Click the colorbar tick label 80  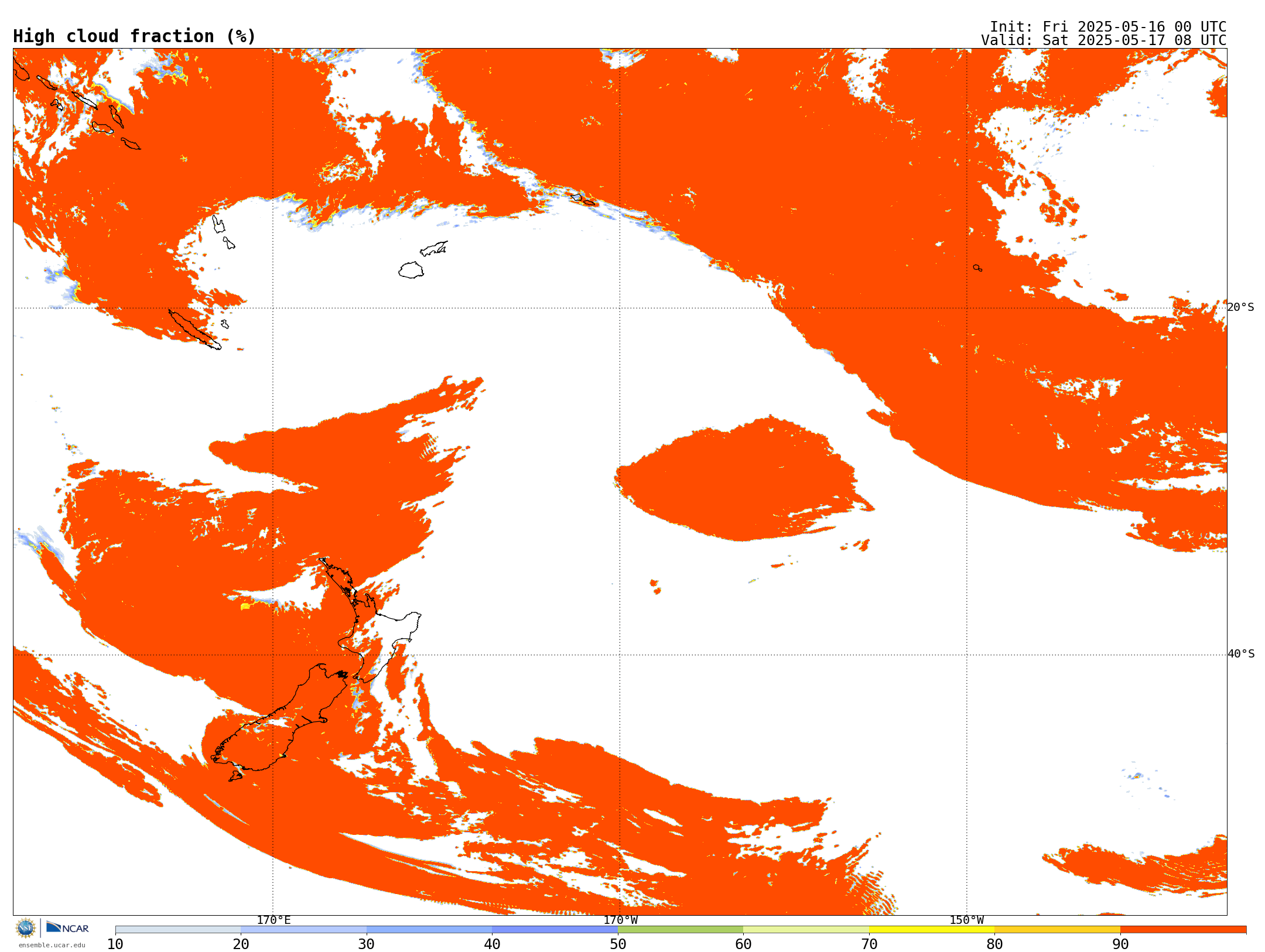tap(994, 944)
